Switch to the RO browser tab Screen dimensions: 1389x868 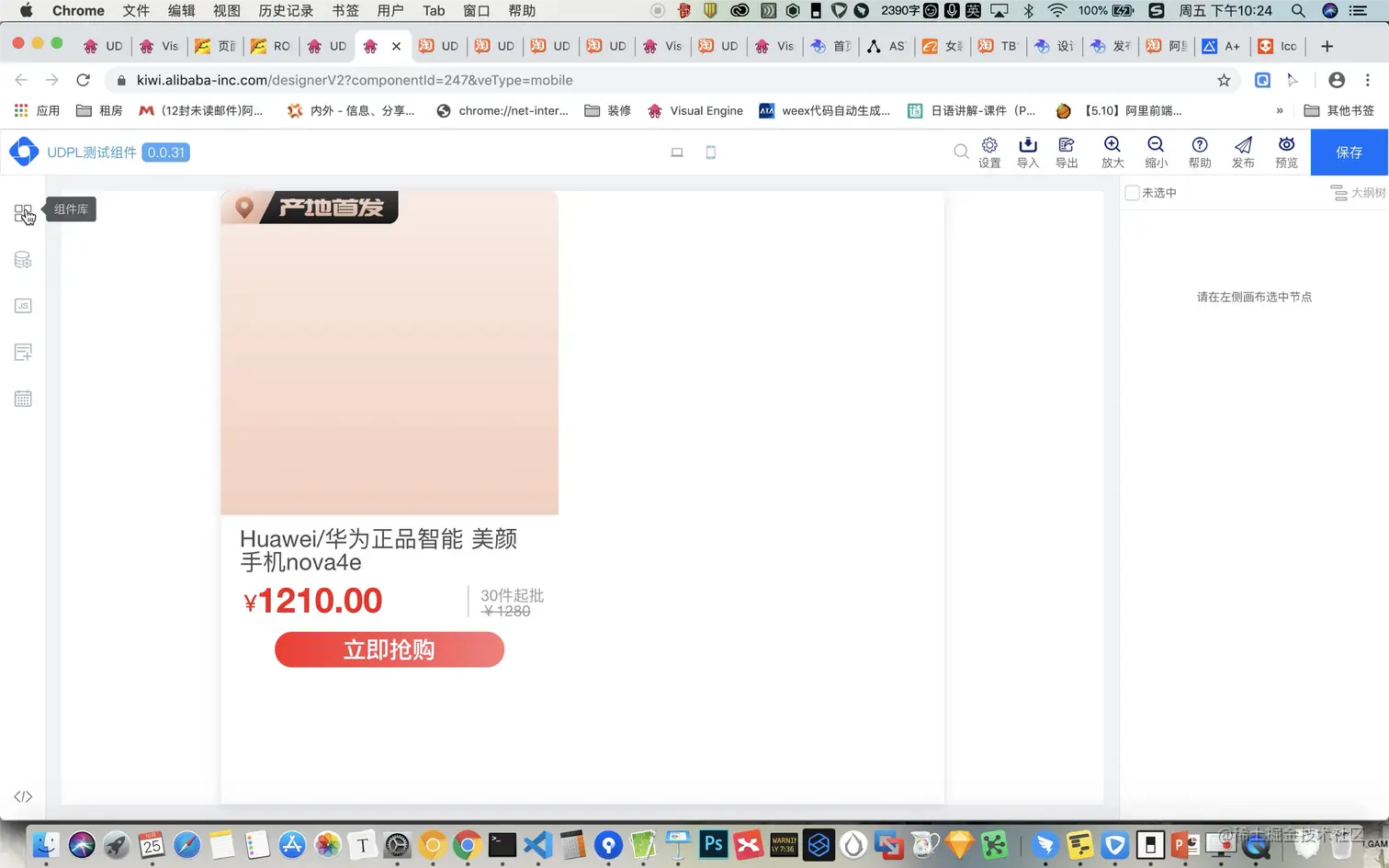tap(270, 46)
